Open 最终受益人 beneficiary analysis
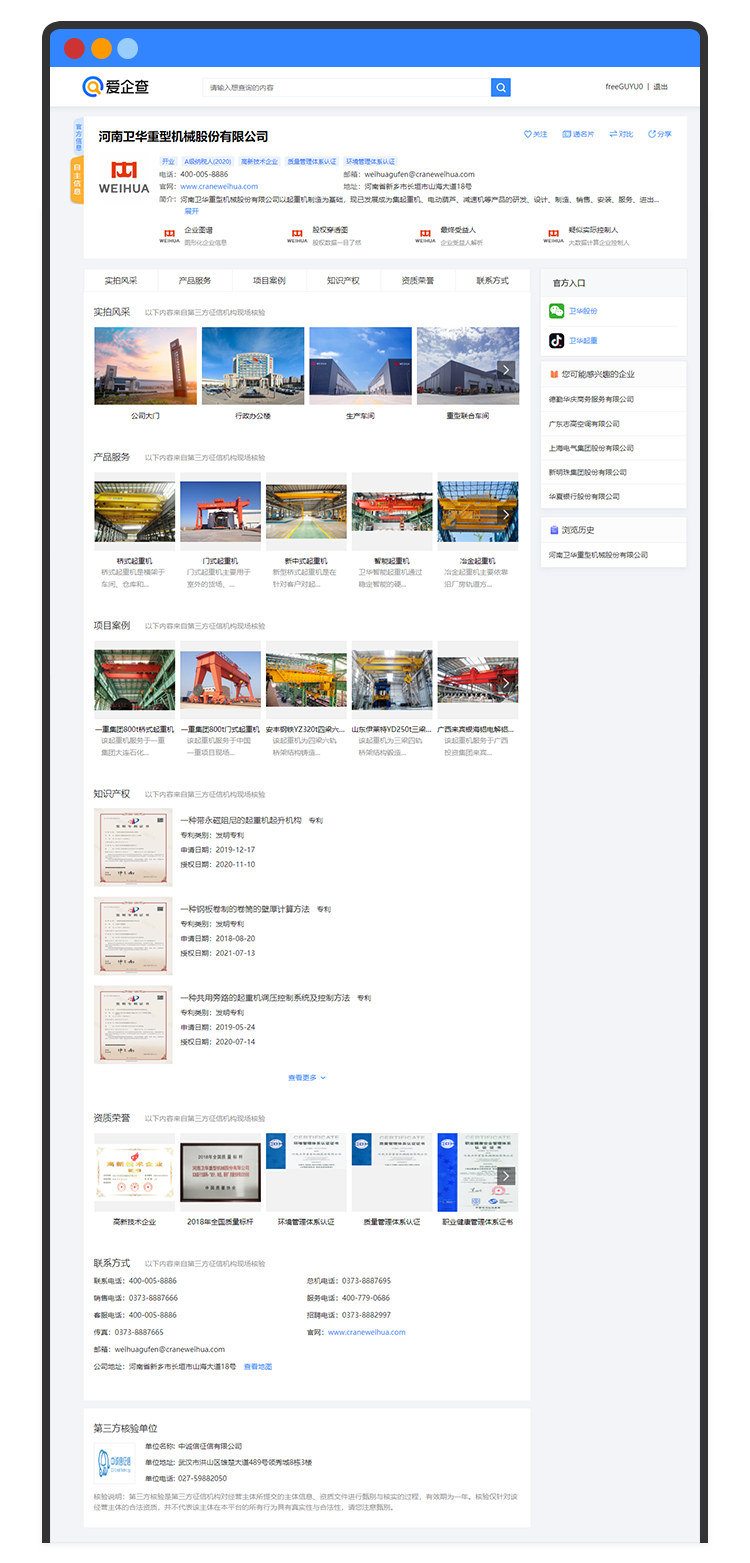Screen dimensions: 750x1563 450,236
